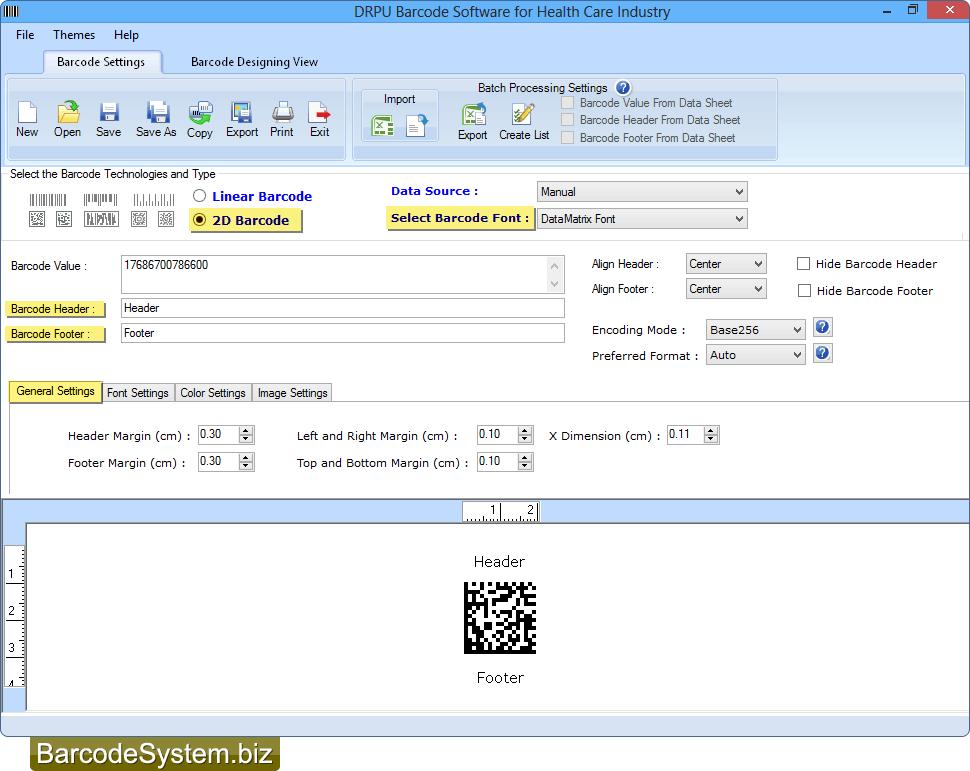Image resolution: width=970 pixels, height=771 pixels.
Task: Switch to the Barcode Settings tab
Action: pos(101,62)
